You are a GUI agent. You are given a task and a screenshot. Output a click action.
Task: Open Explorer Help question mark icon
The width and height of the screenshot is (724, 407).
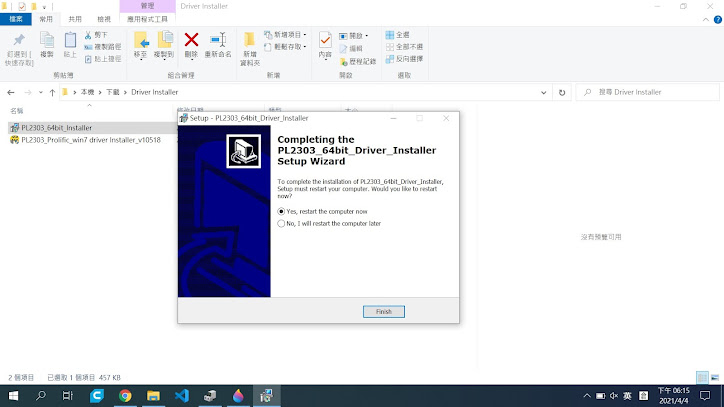point(718,19)
